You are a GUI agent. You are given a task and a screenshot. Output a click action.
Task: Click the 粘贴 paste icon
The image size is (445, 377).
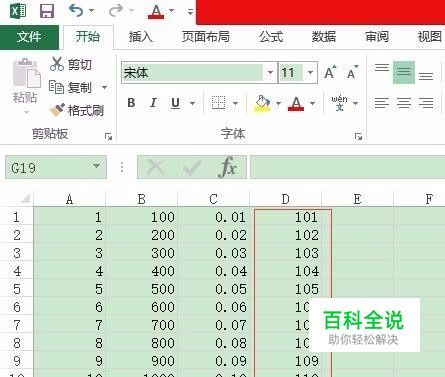click(x=26, y=73)
